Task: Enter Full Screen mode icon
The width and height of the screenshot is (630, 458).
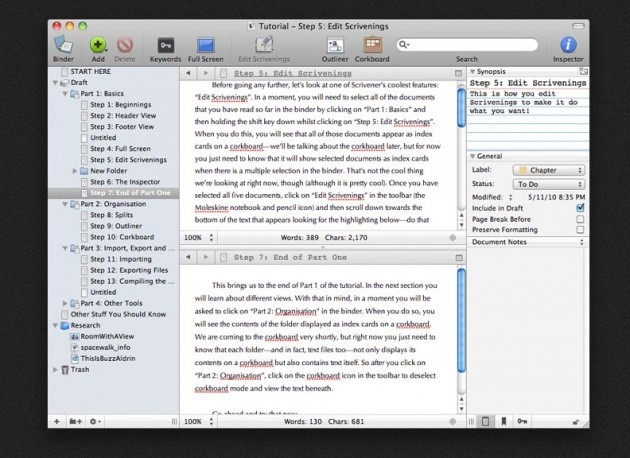Action: [206, 45]
